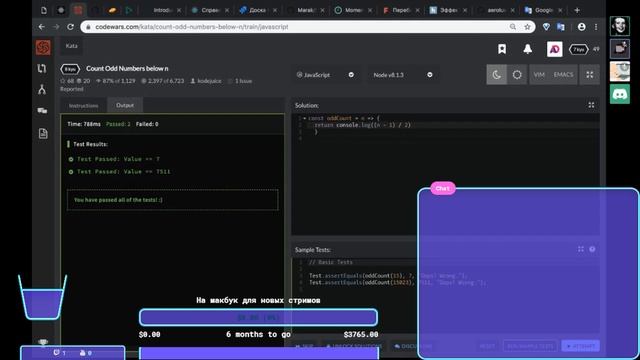Open the notifications bell

pyautogui.click(x=528, y=49)
